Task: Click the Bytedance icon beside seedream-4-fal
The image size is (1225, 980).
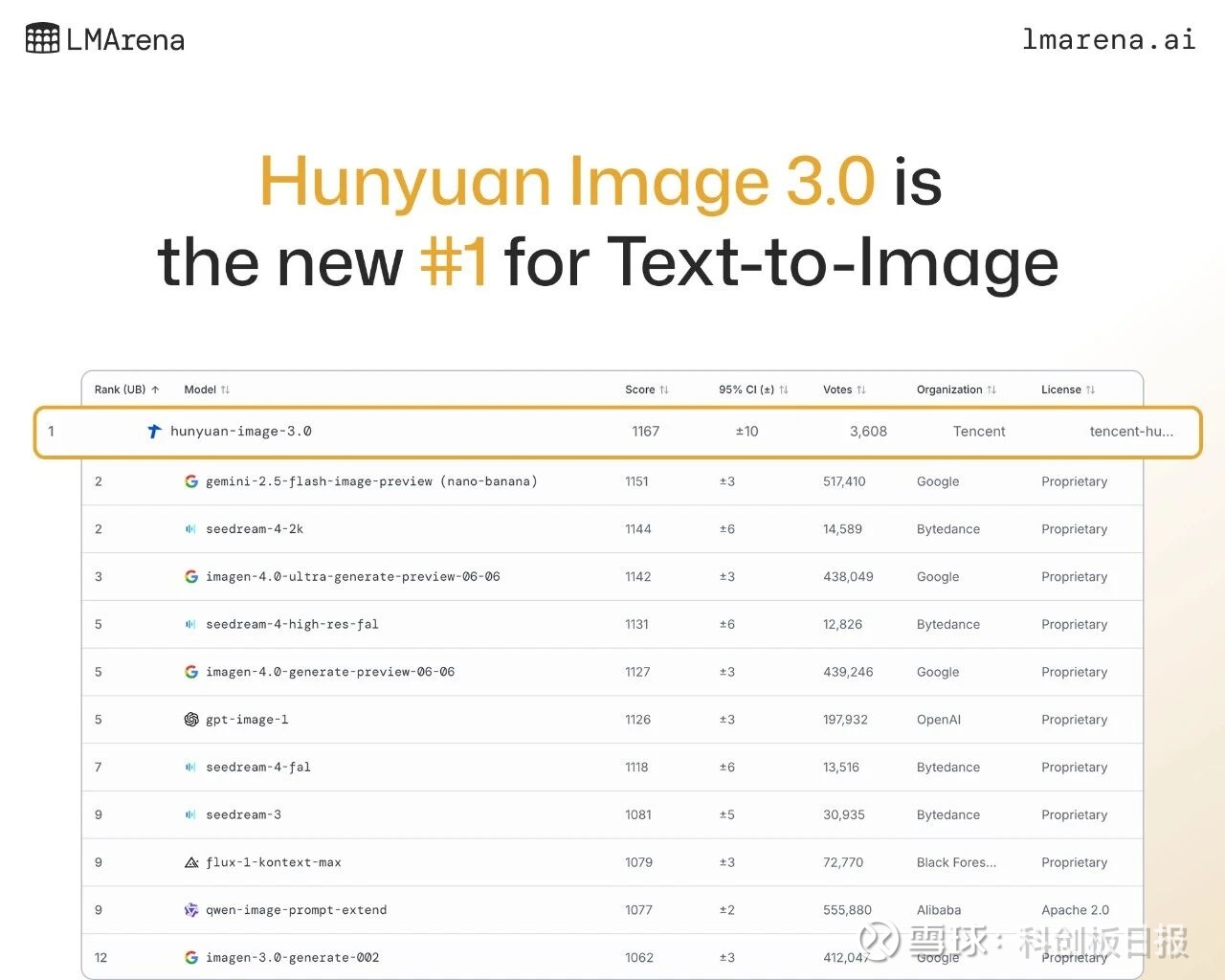Action: [191, 768]
